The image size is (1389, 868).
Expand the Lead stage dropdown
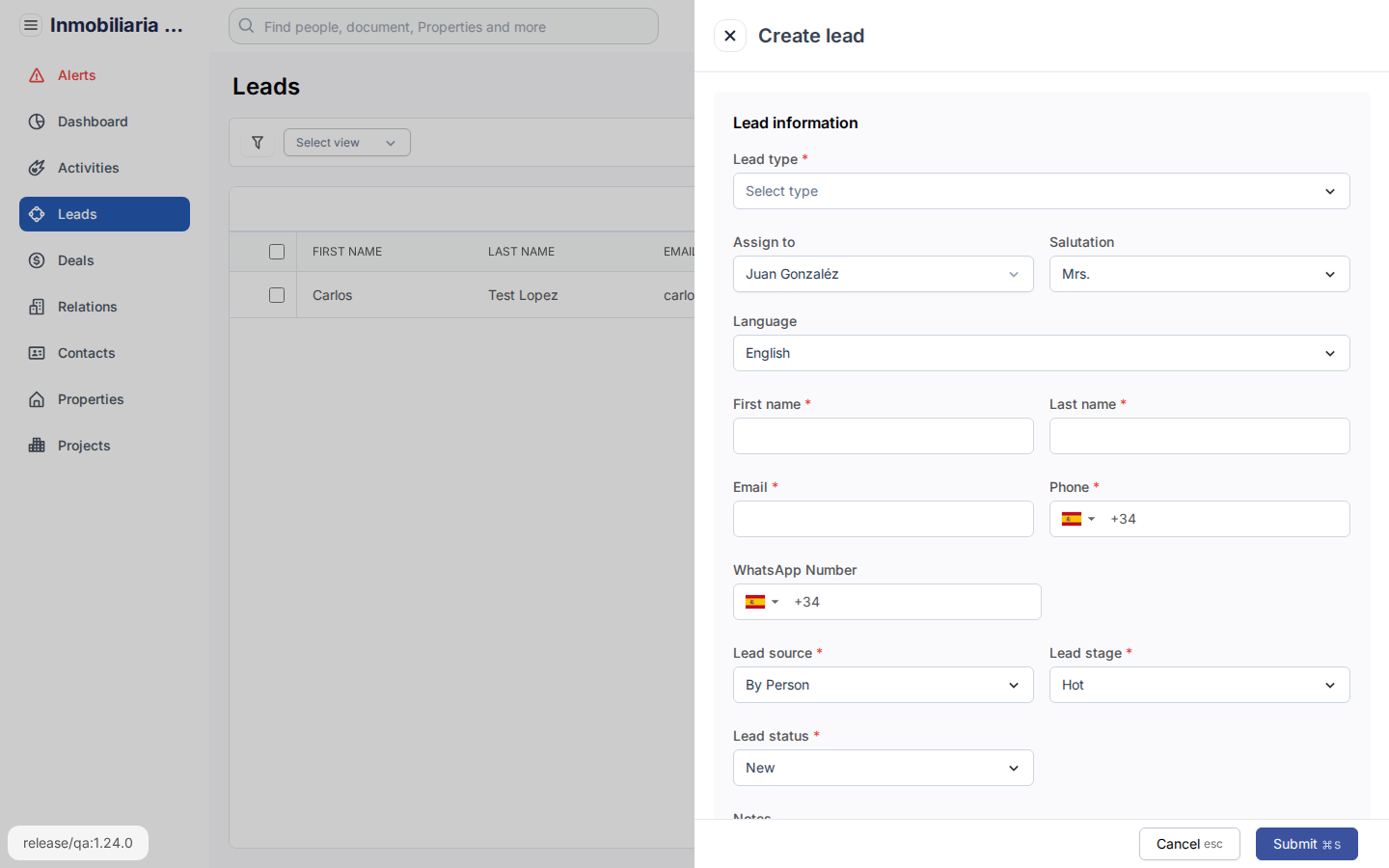click(x=1199, y=685)
